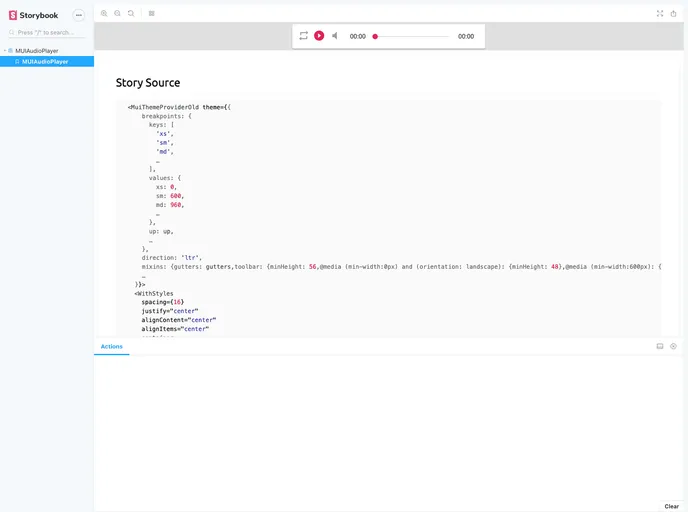Screen dimensions: 688x512
Task: Select the MUIAudioPlayer story
Action: click(x=44, y=61)
